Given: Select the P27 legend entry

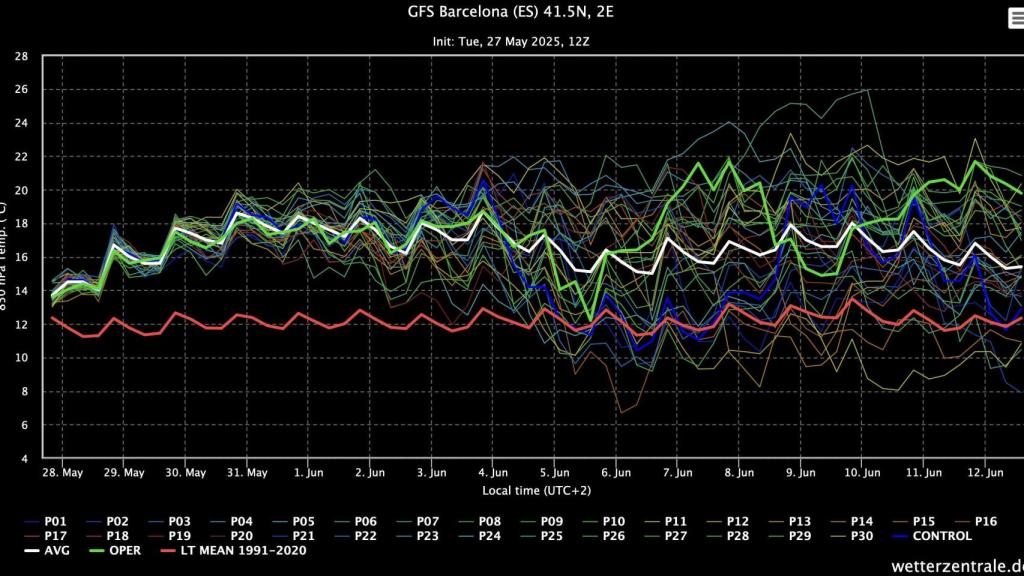Looking at the screenshot, I should click(x=675, y=536).
